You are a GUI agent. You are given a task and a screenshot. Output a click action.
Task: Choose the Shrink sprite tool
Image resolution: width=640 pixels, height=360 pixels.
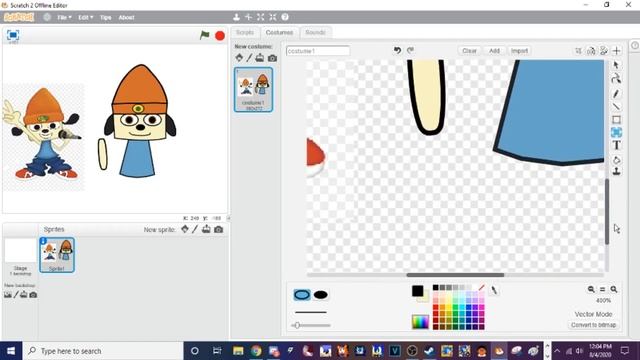(273, 17)
